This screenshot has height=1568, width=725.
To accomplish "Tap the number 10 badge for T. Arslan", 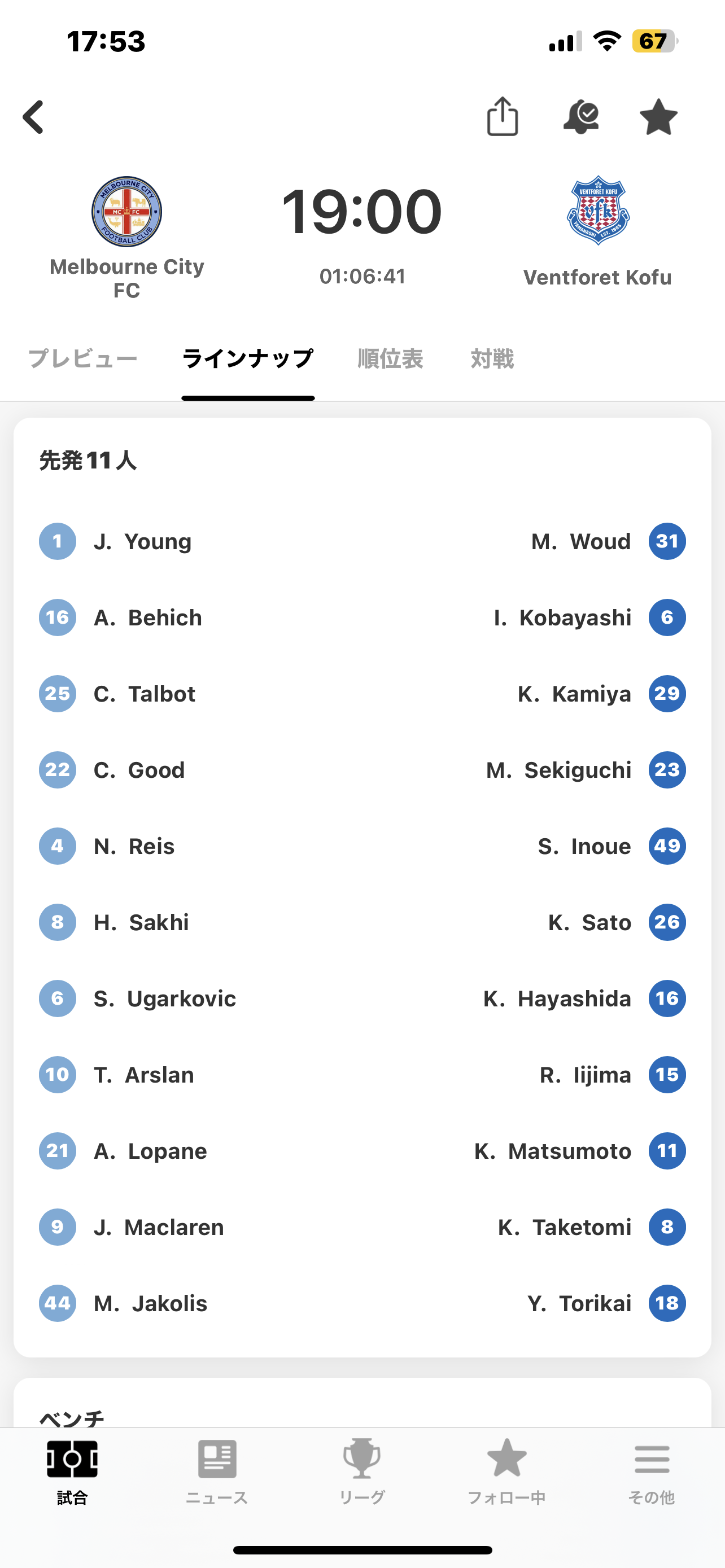I will click(58, 1075).
